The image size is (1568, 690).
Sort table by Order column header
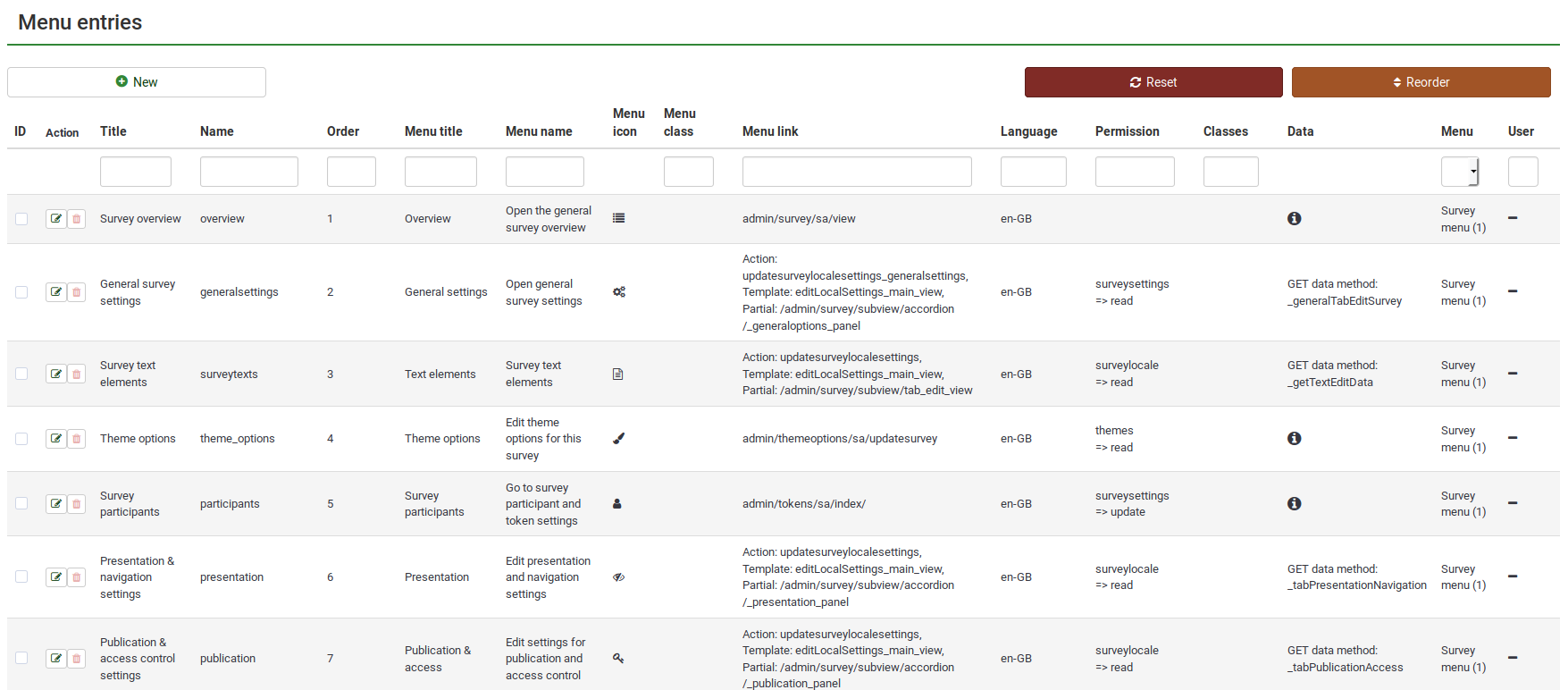(x=343, y=131)
